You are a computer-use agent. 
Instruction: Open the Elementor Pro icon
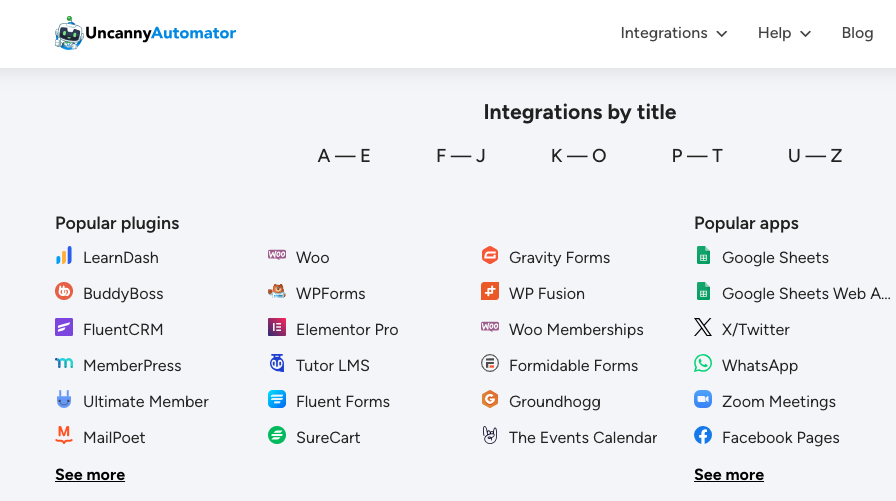277,327
